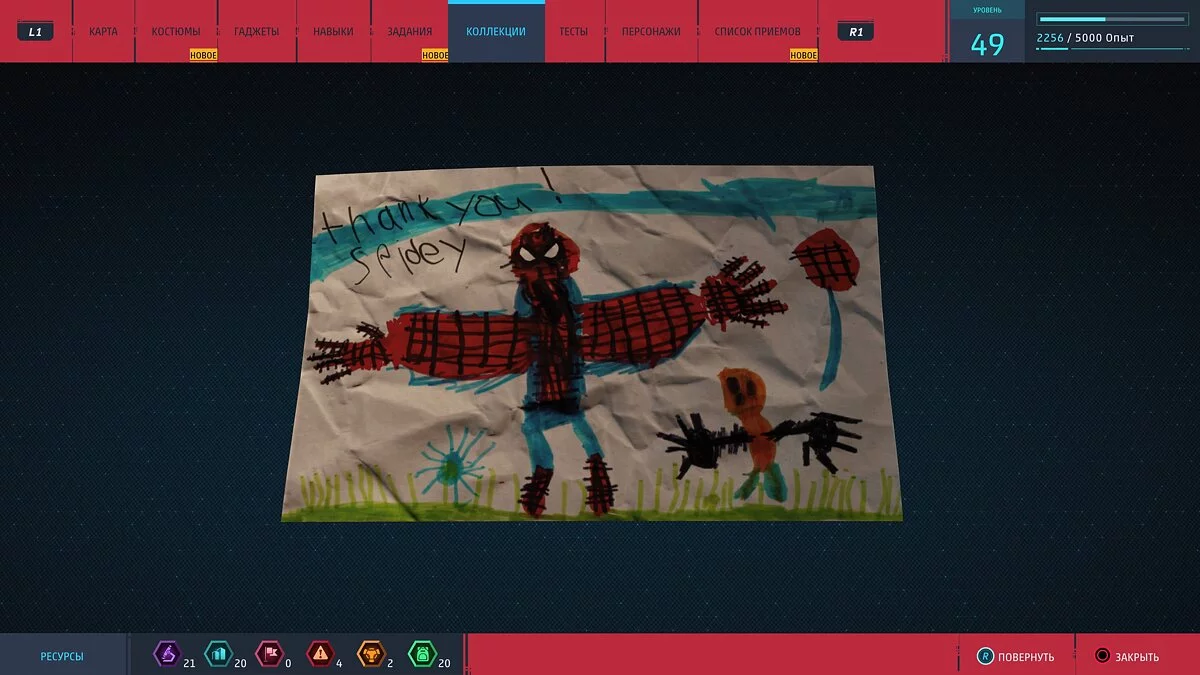The image size is (1200, 675).
Task: Select the purple research token icon
Action: (166, 654)
